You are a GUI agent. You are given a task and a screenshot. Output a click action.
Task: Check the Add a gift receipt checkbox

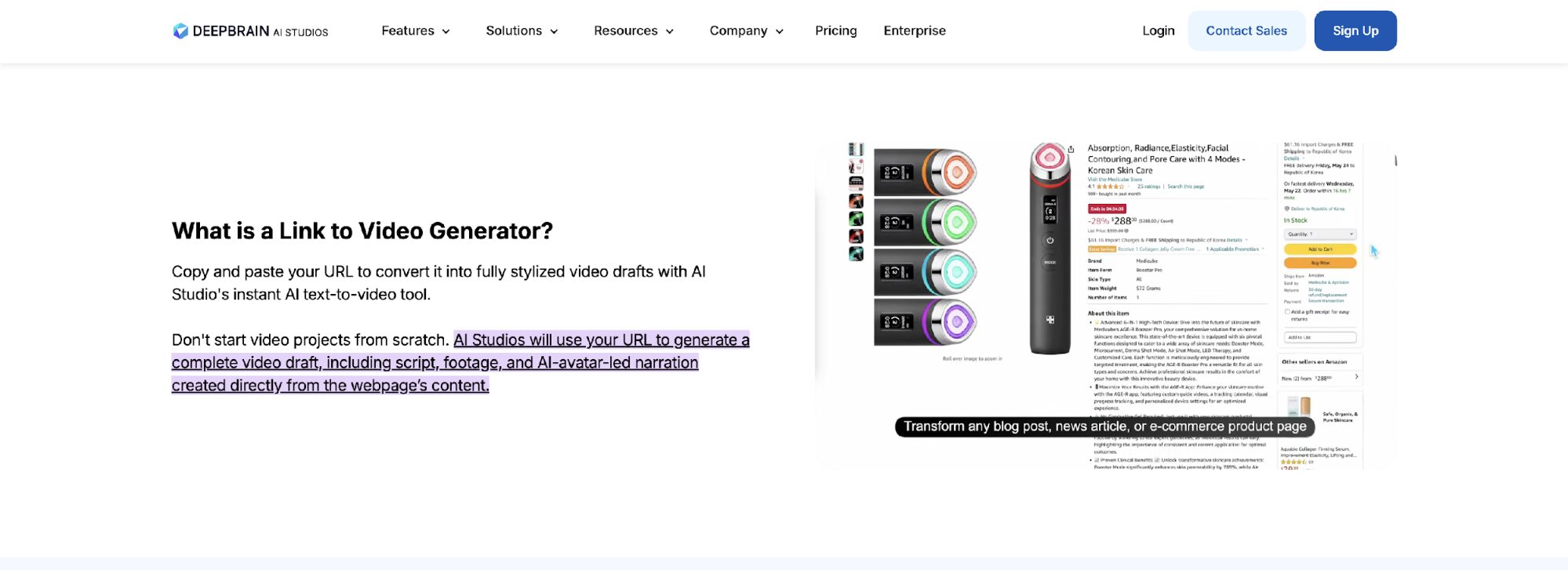pyautogui.click(x=1287, y=312)
